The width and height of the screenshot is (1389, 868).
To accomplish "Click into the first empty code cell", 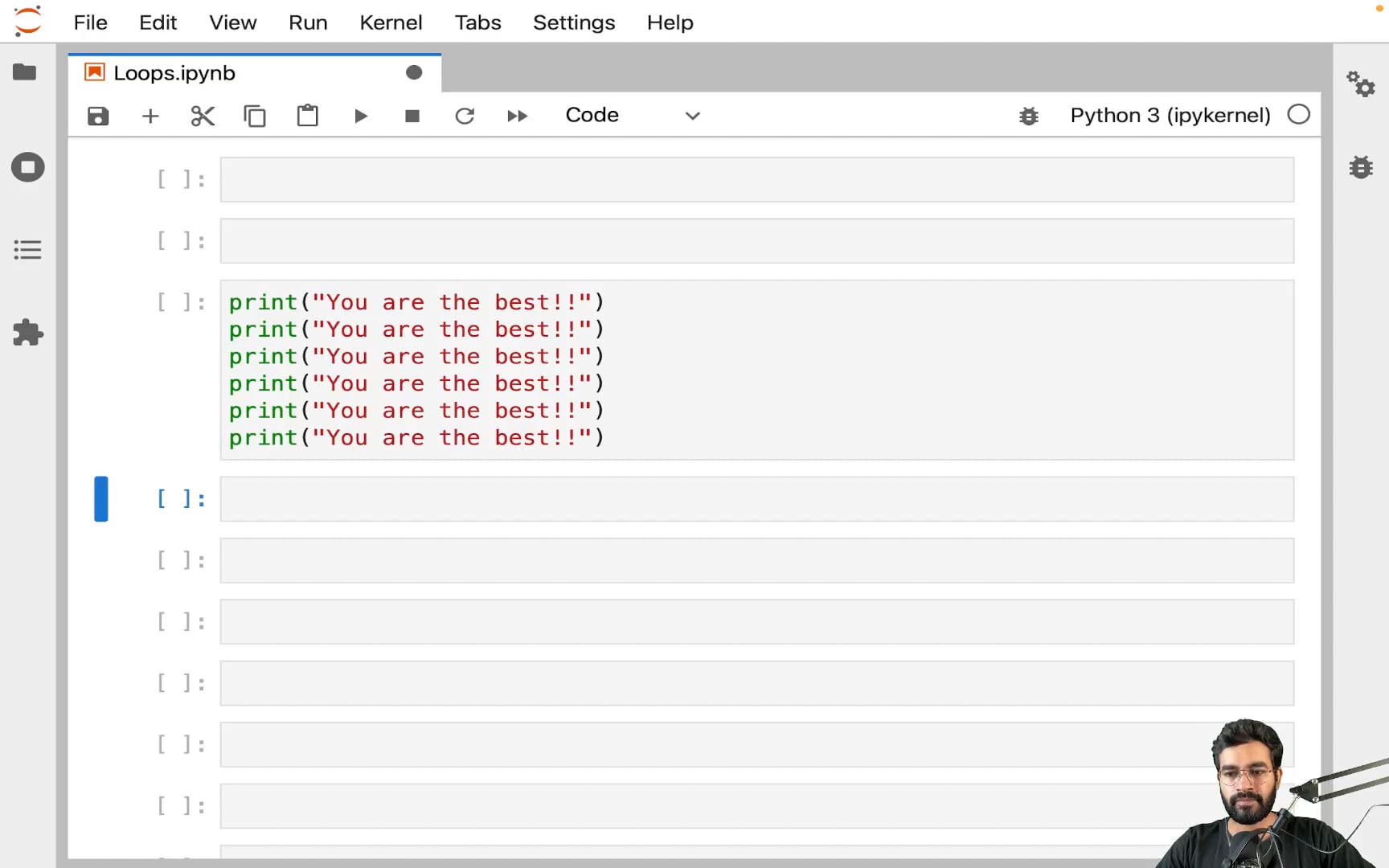I will point(756,179).
